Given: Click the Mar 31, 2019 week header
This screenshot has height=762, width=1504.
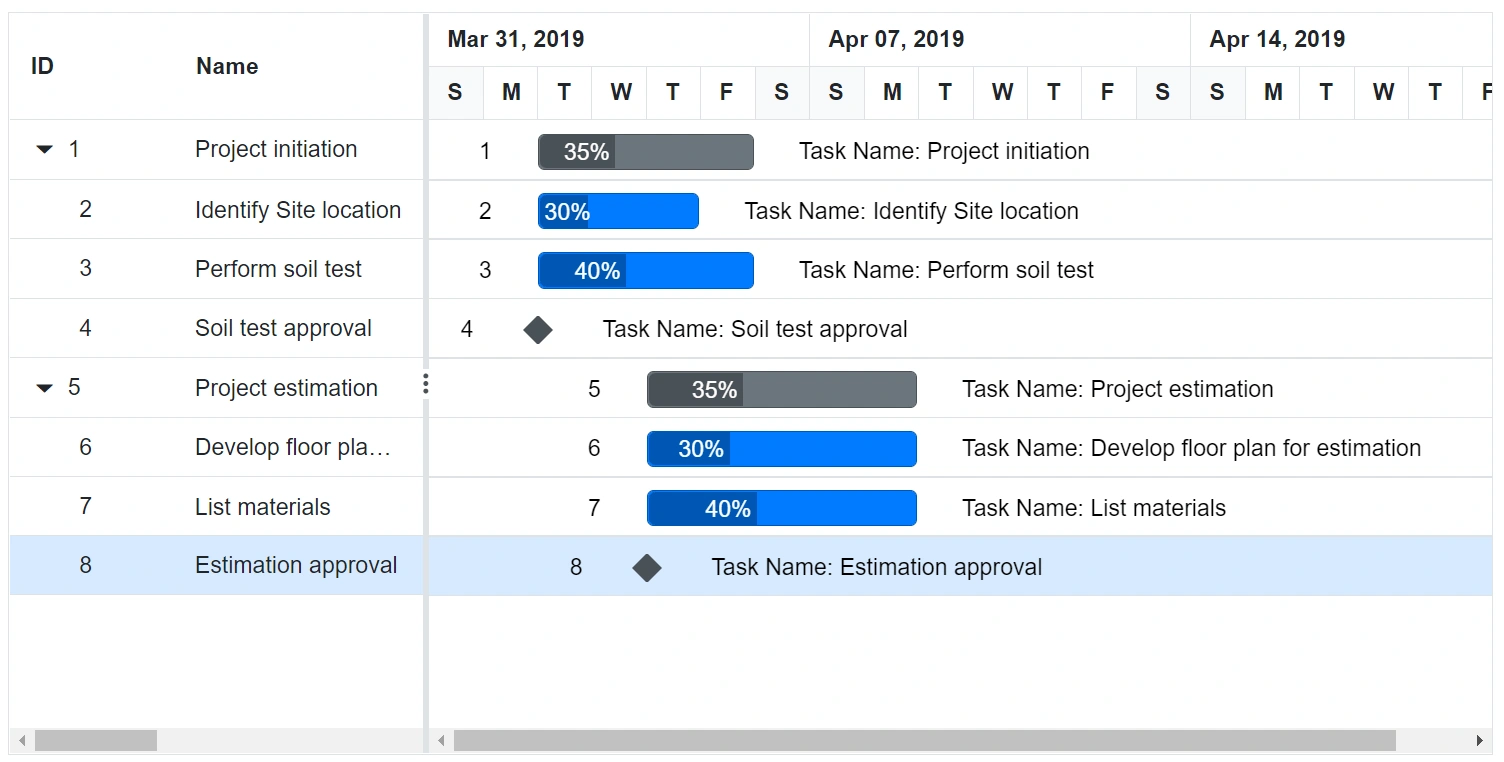Looking at the screenshot, I should 619,39.
